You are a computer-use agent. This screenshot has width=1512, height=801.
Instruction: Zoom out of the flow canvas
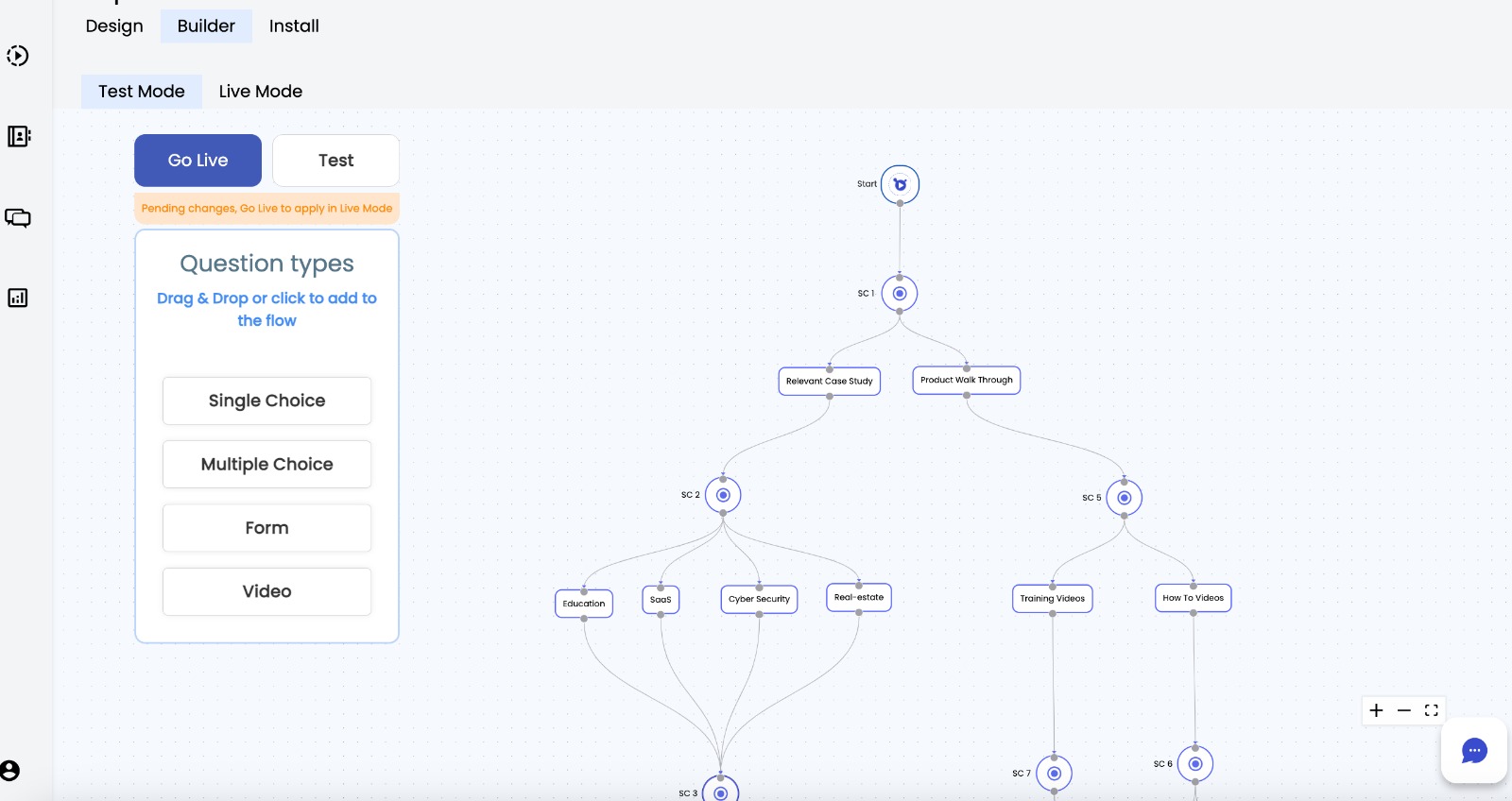(1404, 710)
